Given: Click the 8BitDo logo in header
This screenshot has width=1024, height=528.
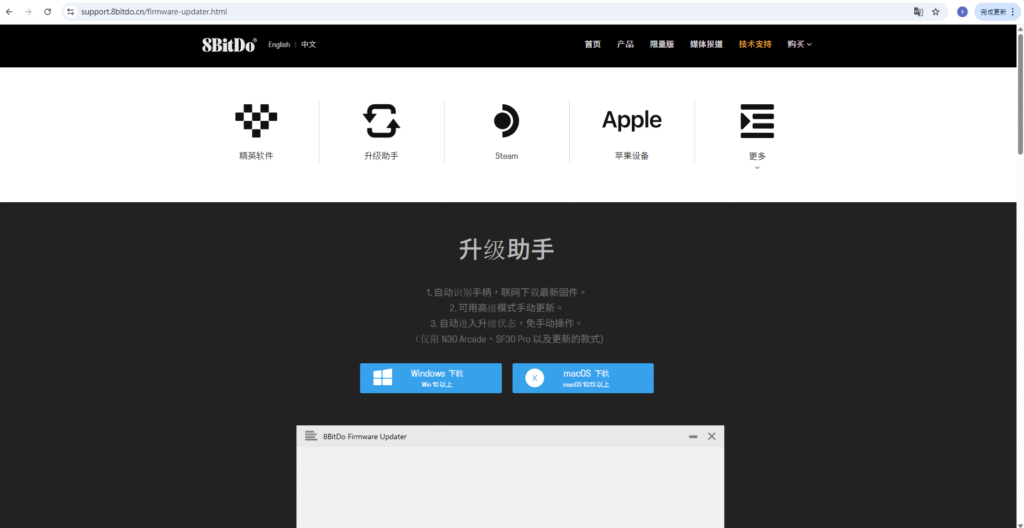Looking at the screenshot, I should coord(229,44).
